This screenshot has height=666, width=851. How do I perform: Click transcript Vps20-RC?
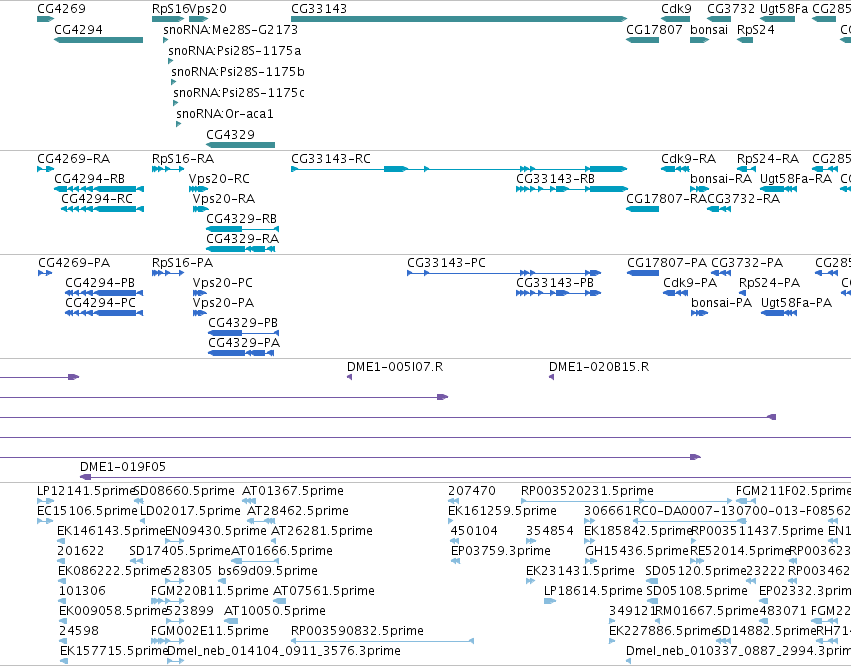click(199, 189)
